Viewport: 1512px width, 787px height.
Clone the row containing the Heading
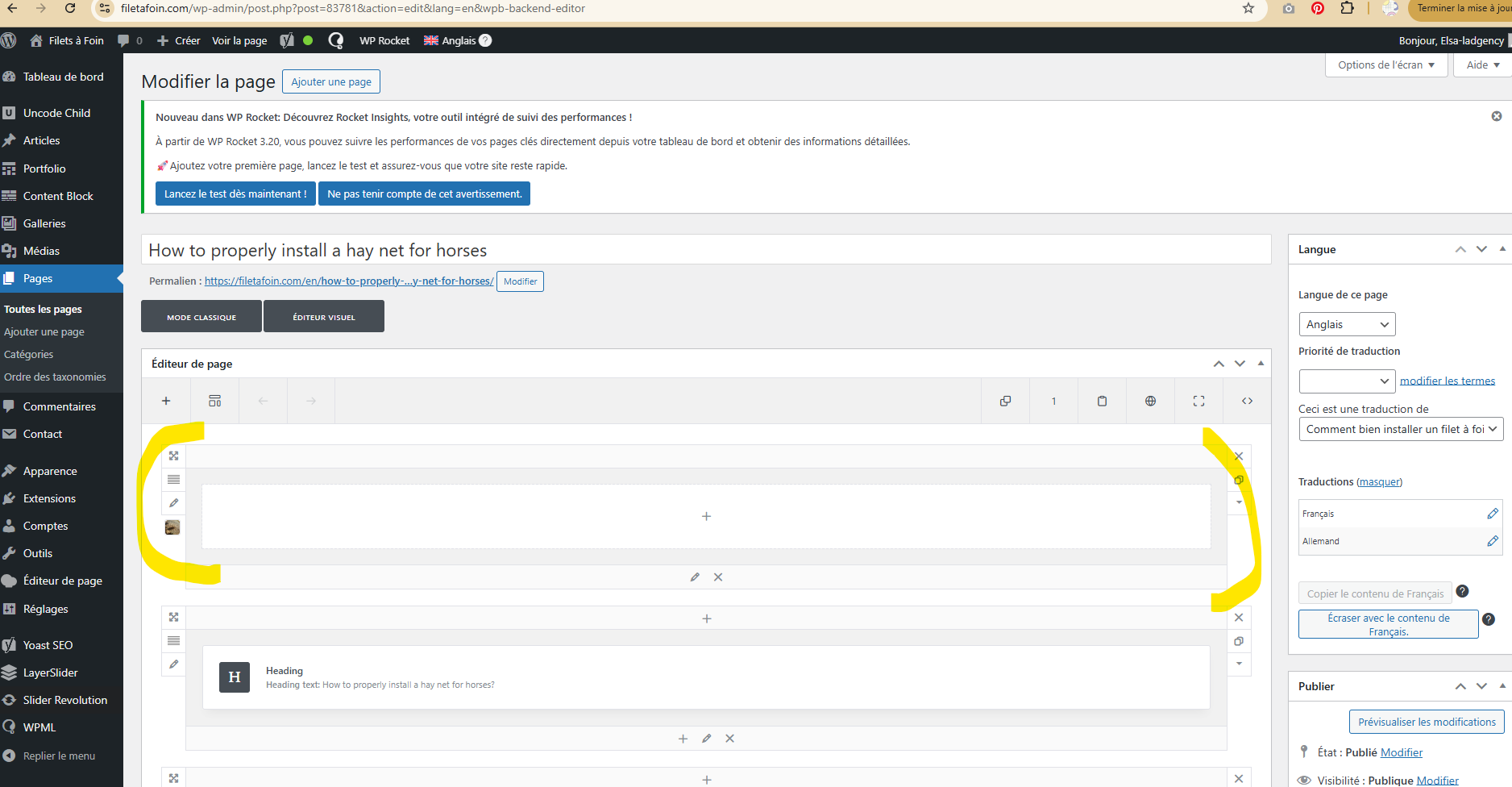pos(1239,641)
